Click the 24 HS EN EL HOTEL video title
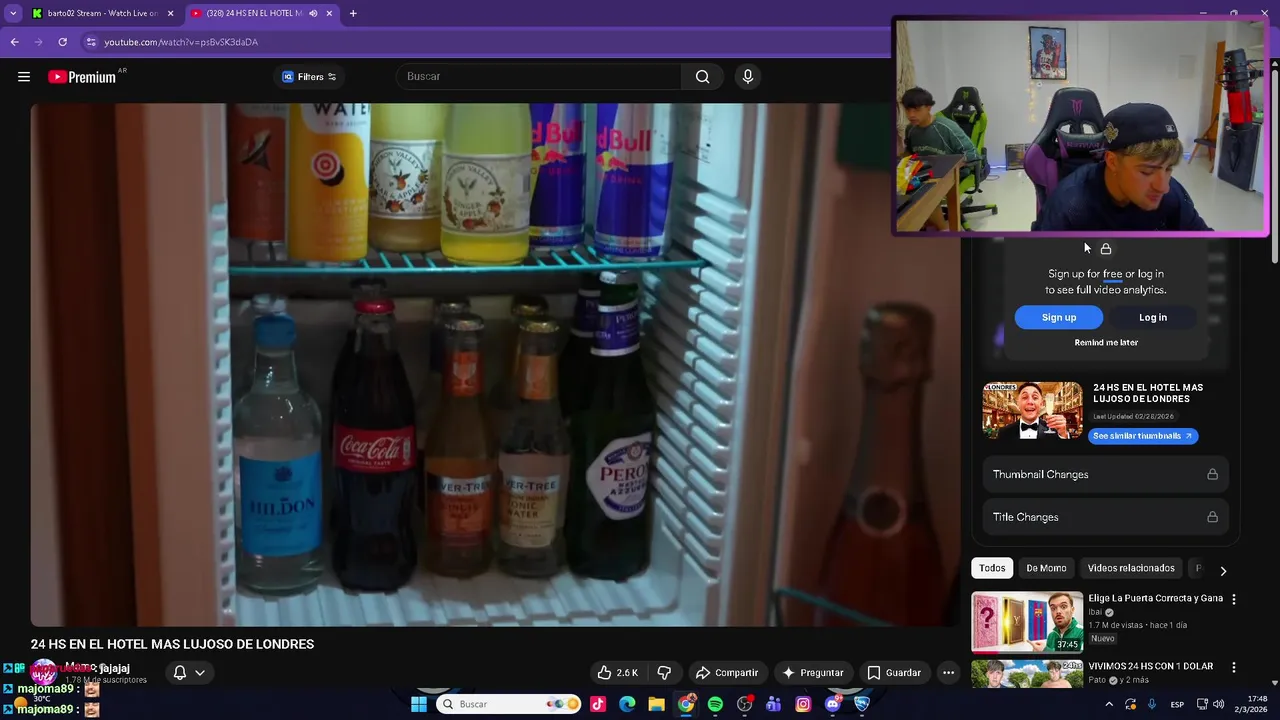Screen dimensions: 1280x720 click(172, 644)
